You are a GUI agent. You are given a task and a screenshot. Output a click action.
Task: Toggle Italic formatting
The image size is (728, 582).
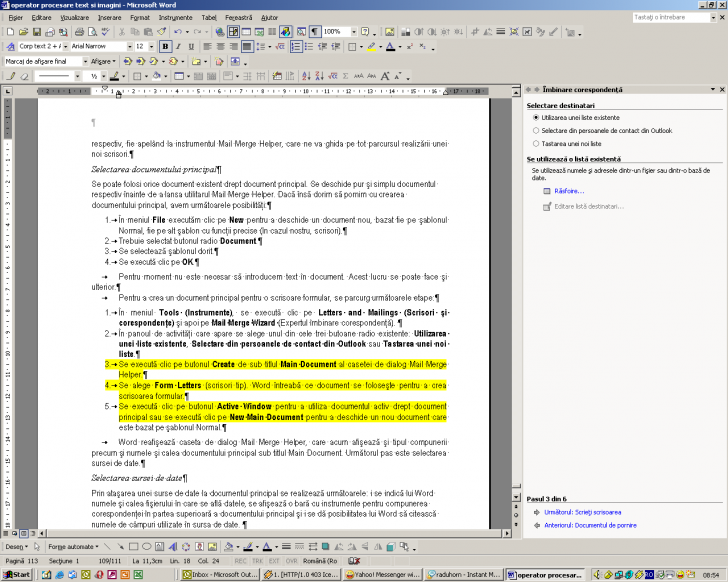coord(177,46)
